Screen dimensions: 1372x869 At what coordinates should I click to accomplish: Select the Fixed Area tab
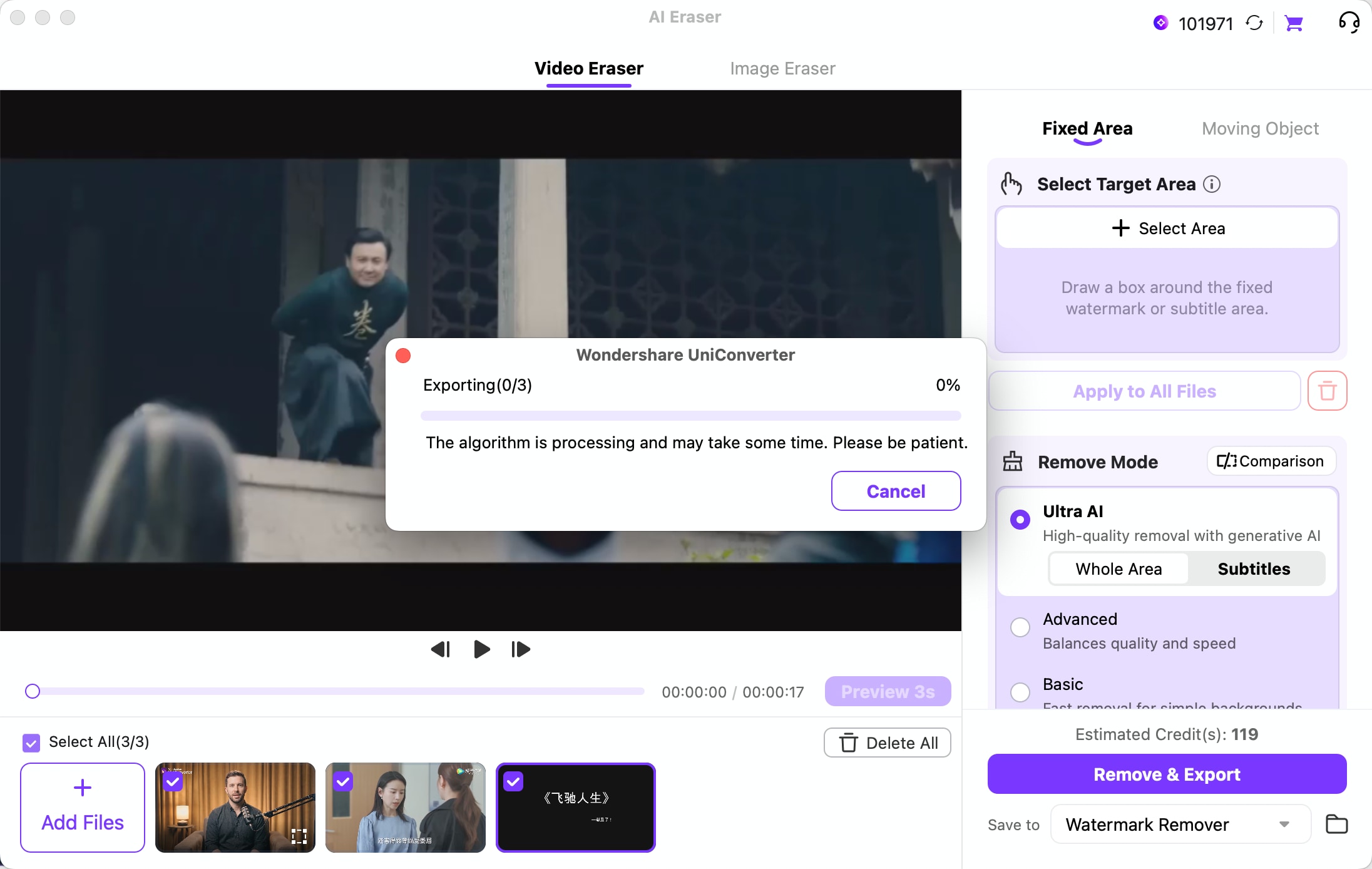pos(1087,128)
